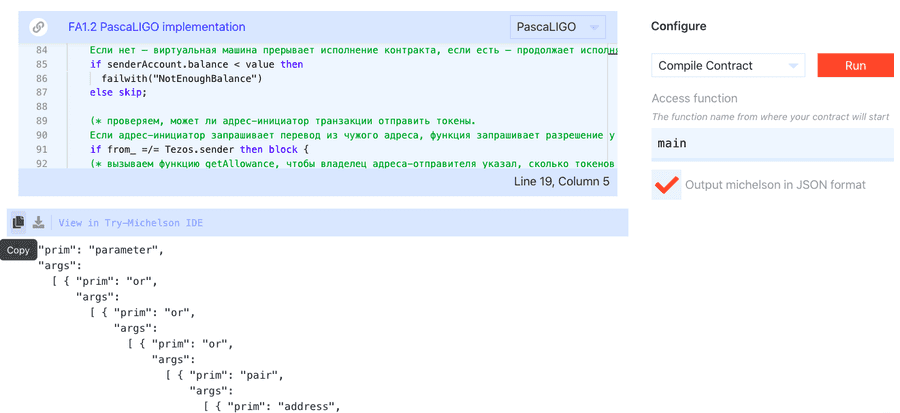Screen dimensions: 900x413
Task: Click the arrow on the PascaLIGO selector
Action: 596,27
